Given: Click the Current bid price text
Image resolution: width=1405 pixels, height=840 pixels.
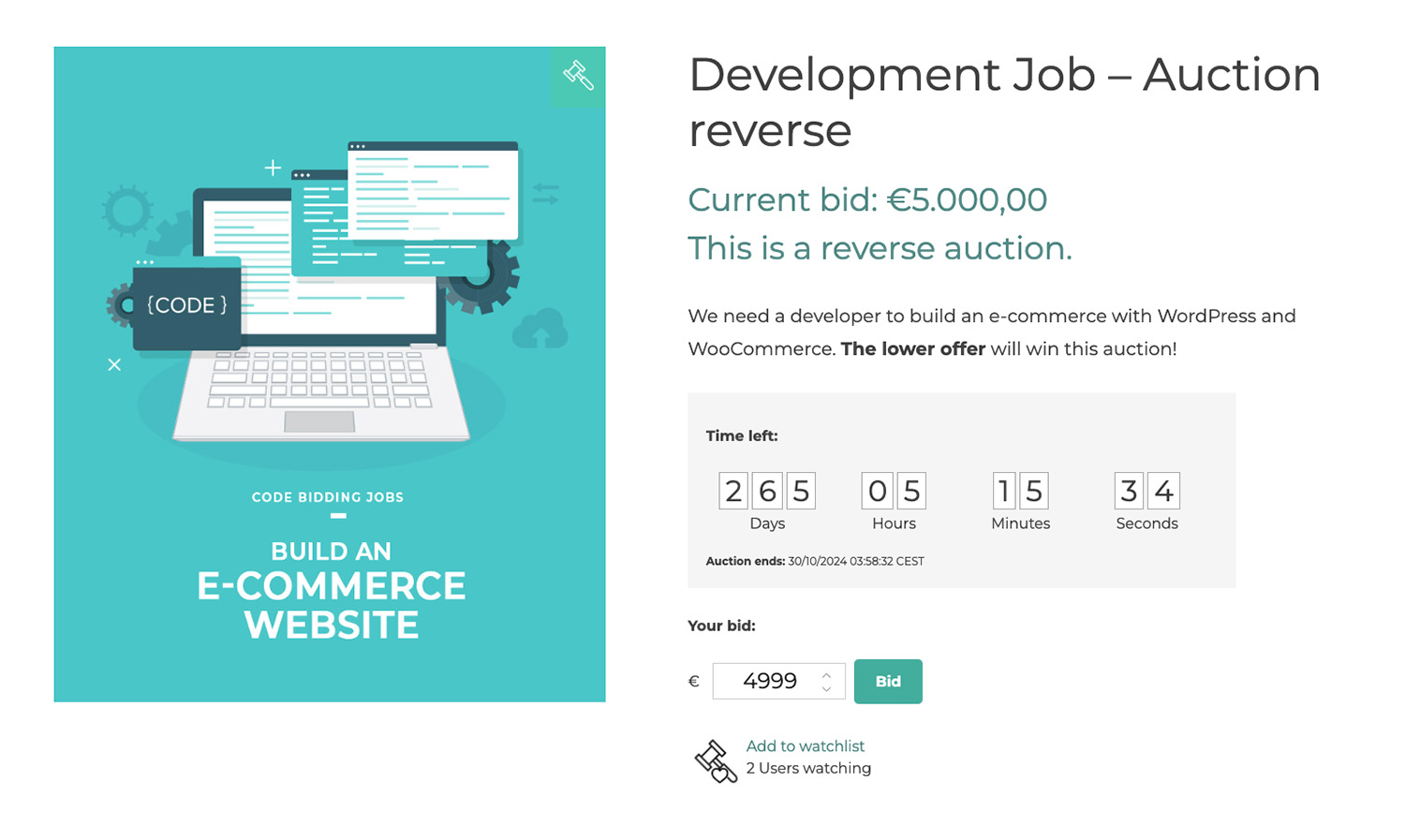Looking at the screenshot, I should click(866, 199).
